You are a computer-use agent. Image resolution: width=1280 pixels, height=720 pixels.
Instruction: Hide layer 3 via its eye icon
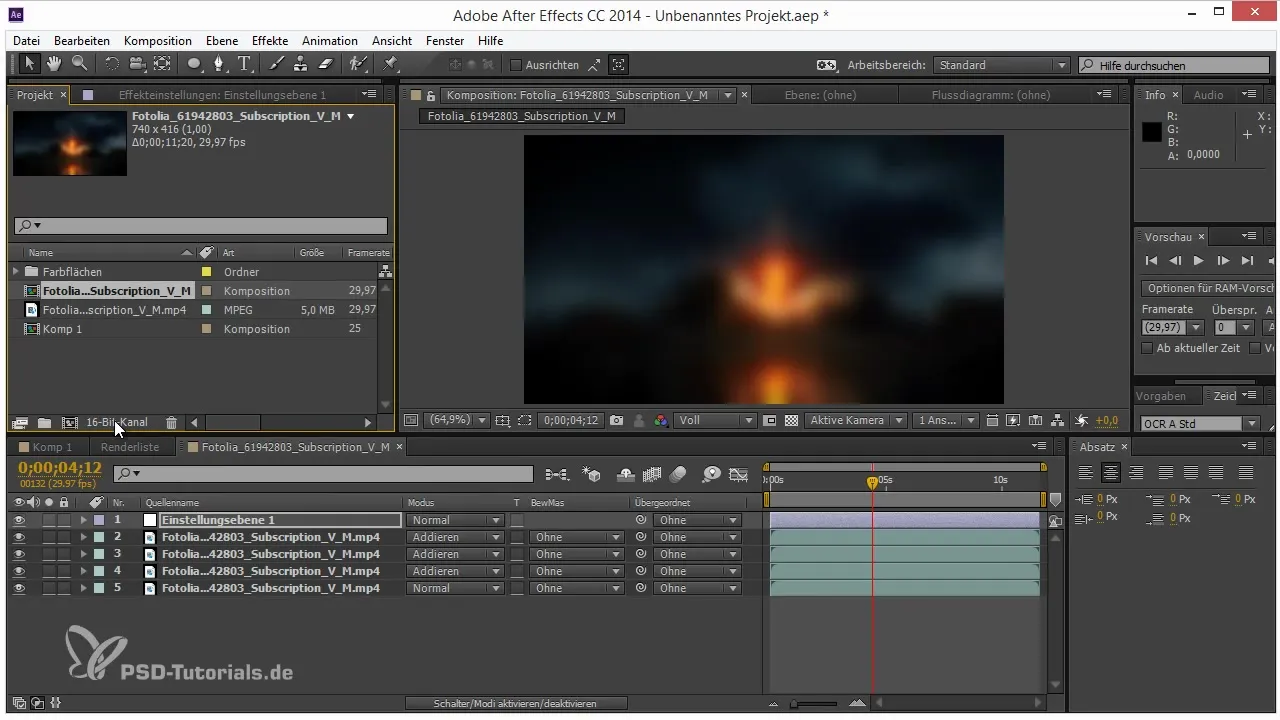(x=18, y=554)
